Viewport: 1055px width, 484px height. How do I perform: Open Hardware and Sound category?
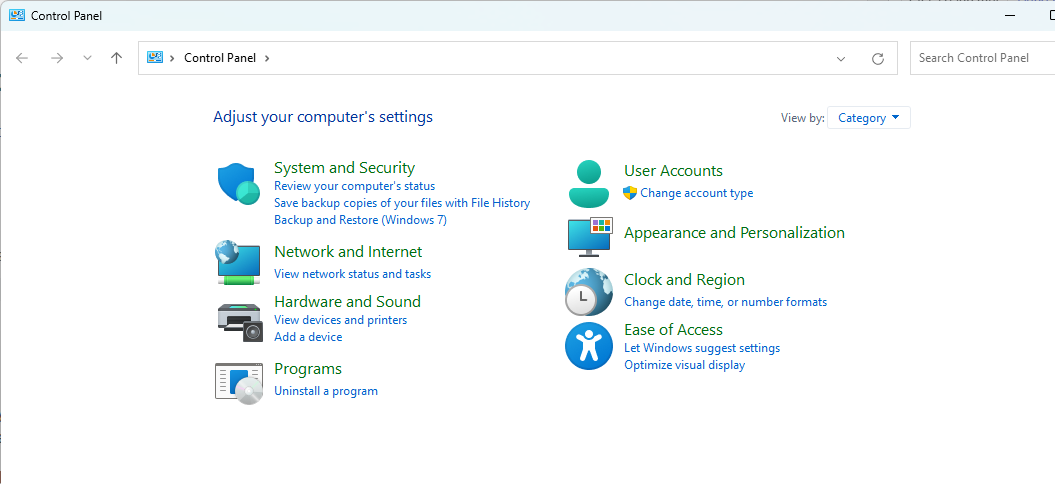tap(347, 302)
